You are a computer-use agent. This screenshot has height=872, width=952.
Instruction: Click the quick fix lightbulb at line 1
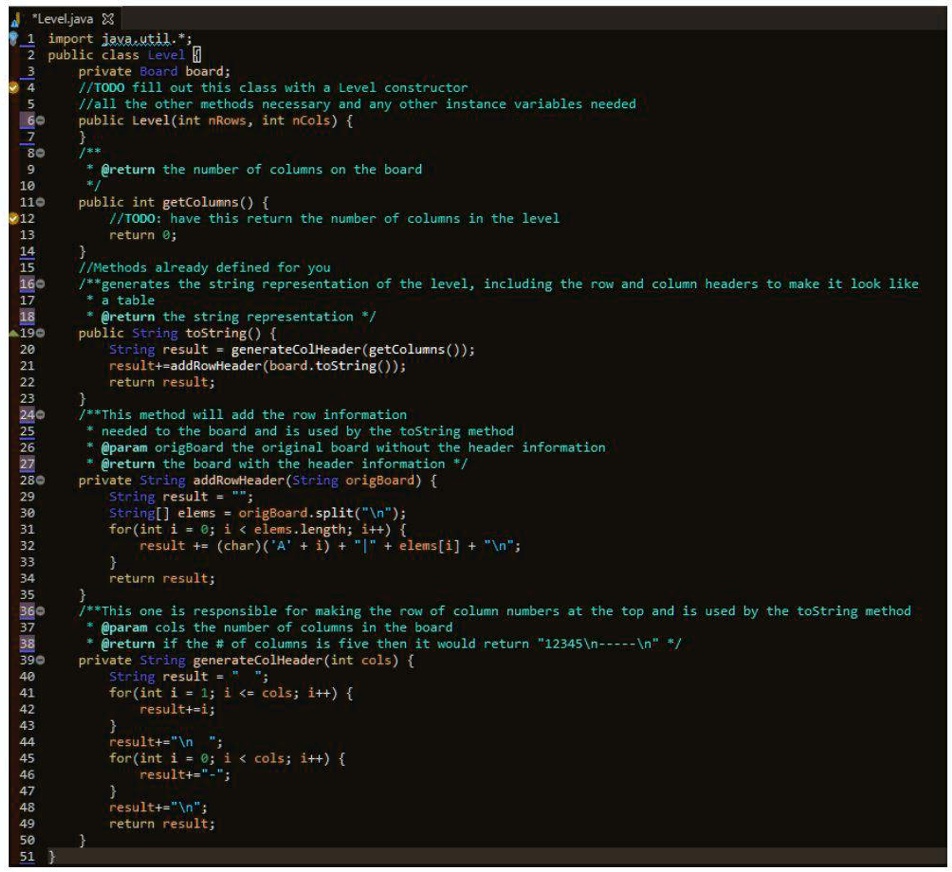pos(13,38)
